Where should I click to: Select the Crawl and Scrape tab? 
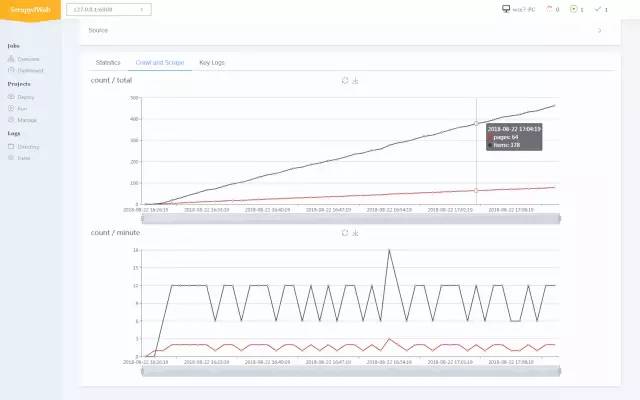tap(160, 62)
